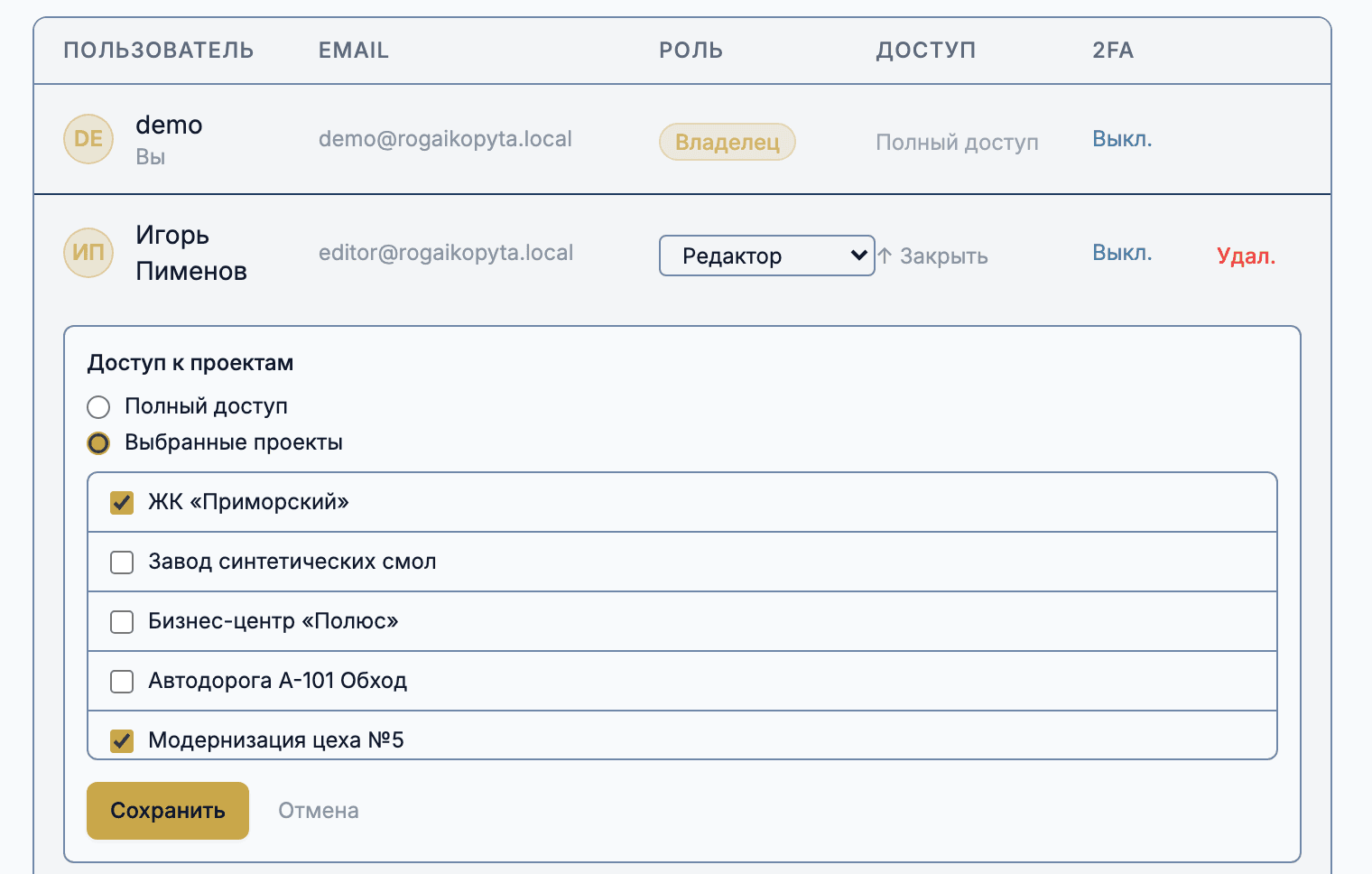Select the Выбранные проекты radio option
Image resolution: width=1372 pixels, height=874 pixels.
(98, 443)
